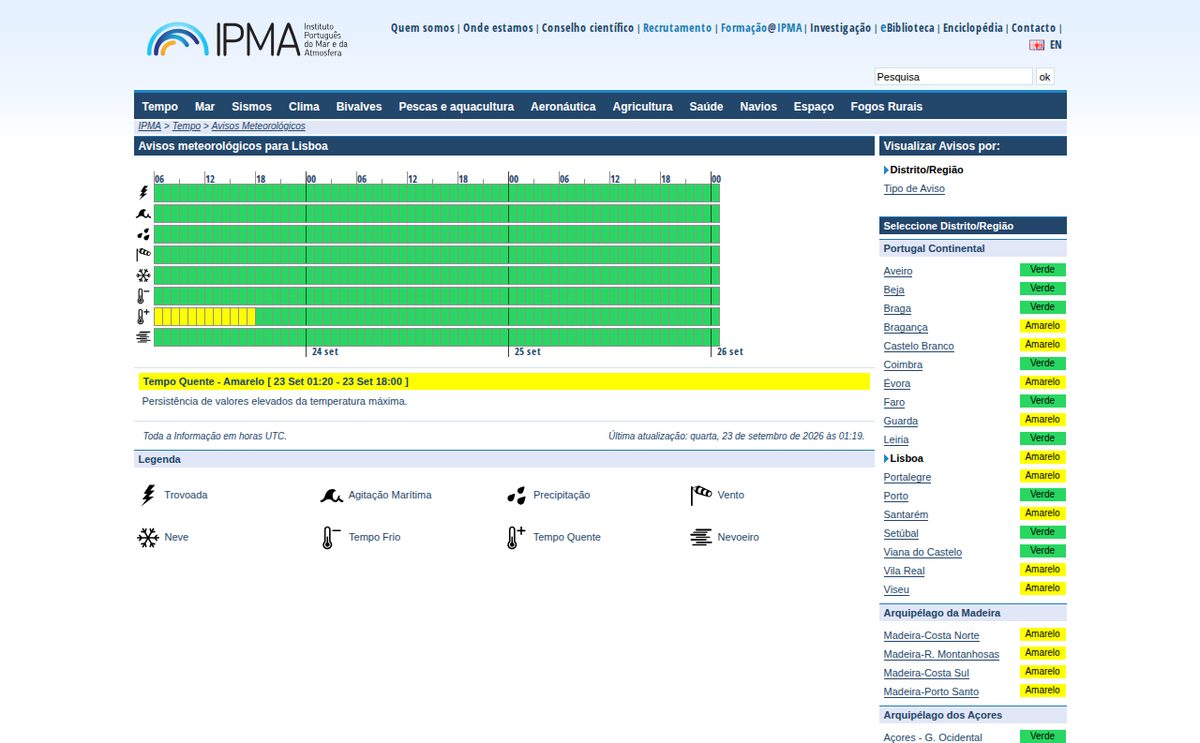This screenshot has width=1200, height=743.
Task: Click the Nevoeiro fog icon in chart rows
Action: (144, 337)
